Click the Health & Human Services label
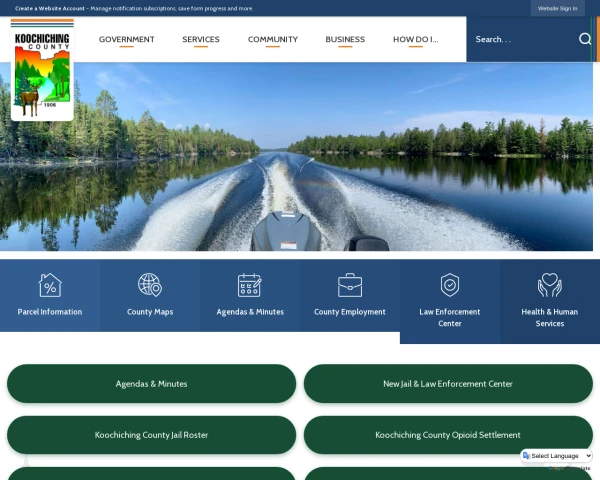The width and height of the screenshot is (600, 480). point(549,318)
